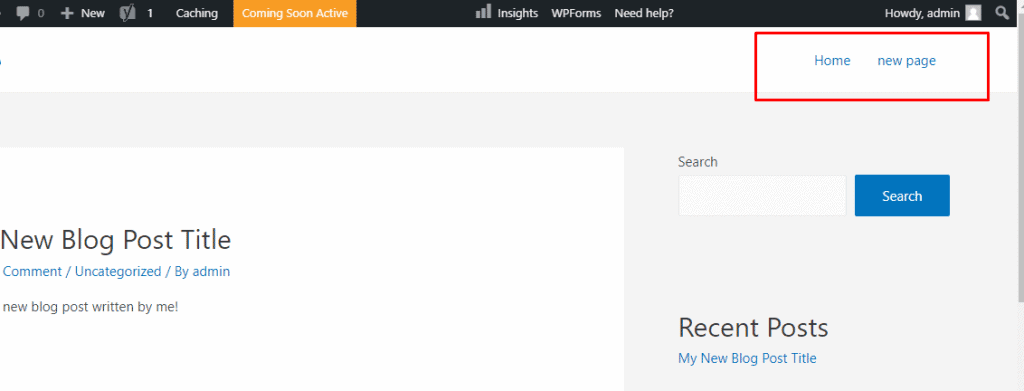The height and width of the screenshot is (391, 1024).
Task: Open My New Blog Post Title recent post
Action: click(x=747, y=358)
